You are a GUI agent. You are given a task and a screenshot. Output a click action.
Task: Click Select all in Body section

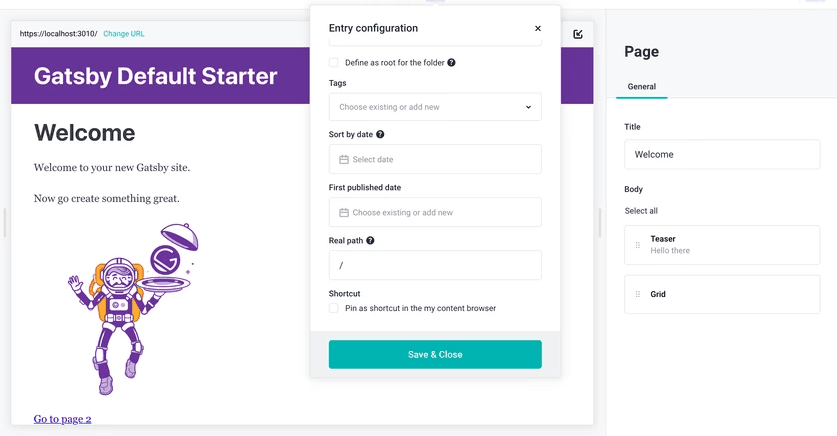coord(641,211)
